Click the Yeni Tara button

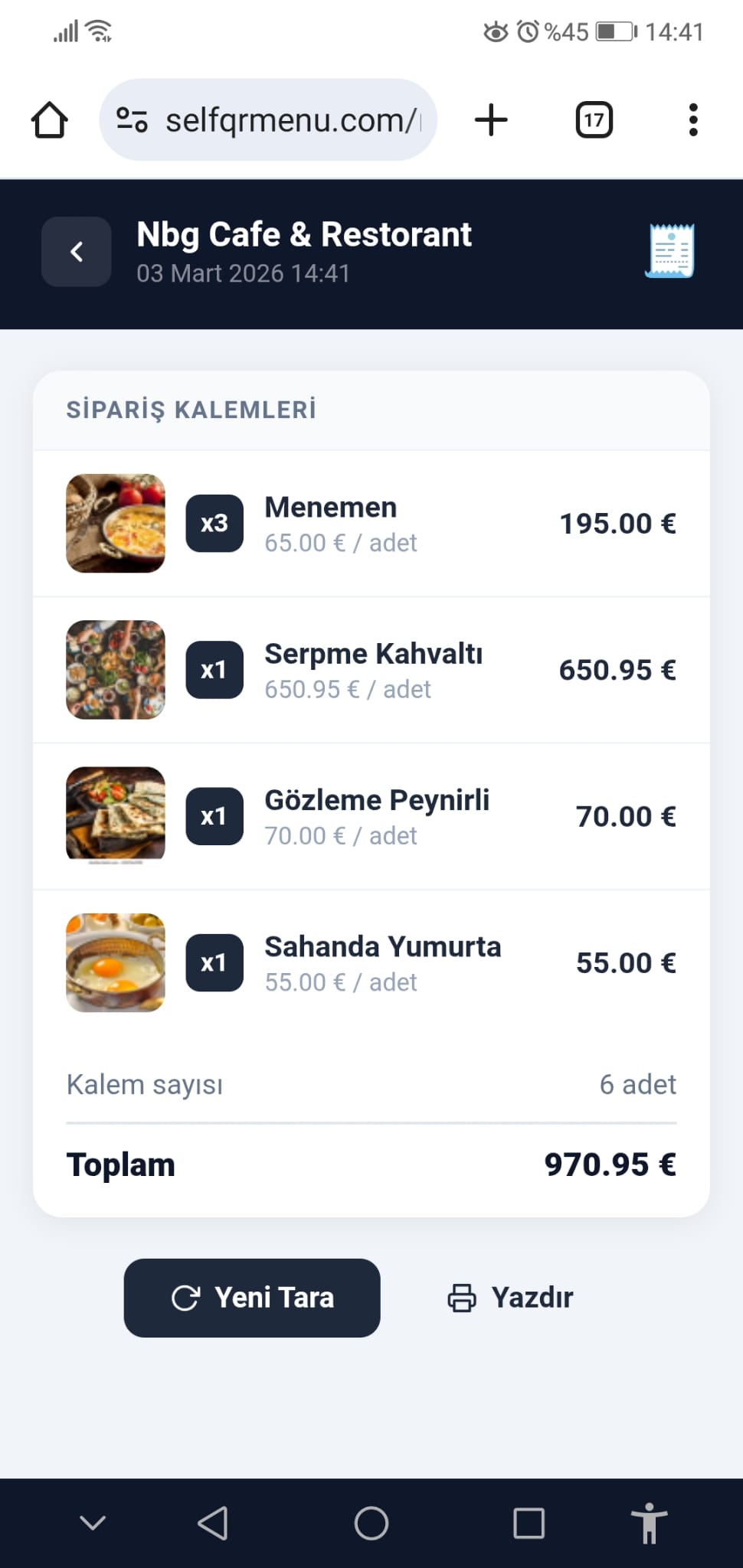click(x=252, y=1298)
